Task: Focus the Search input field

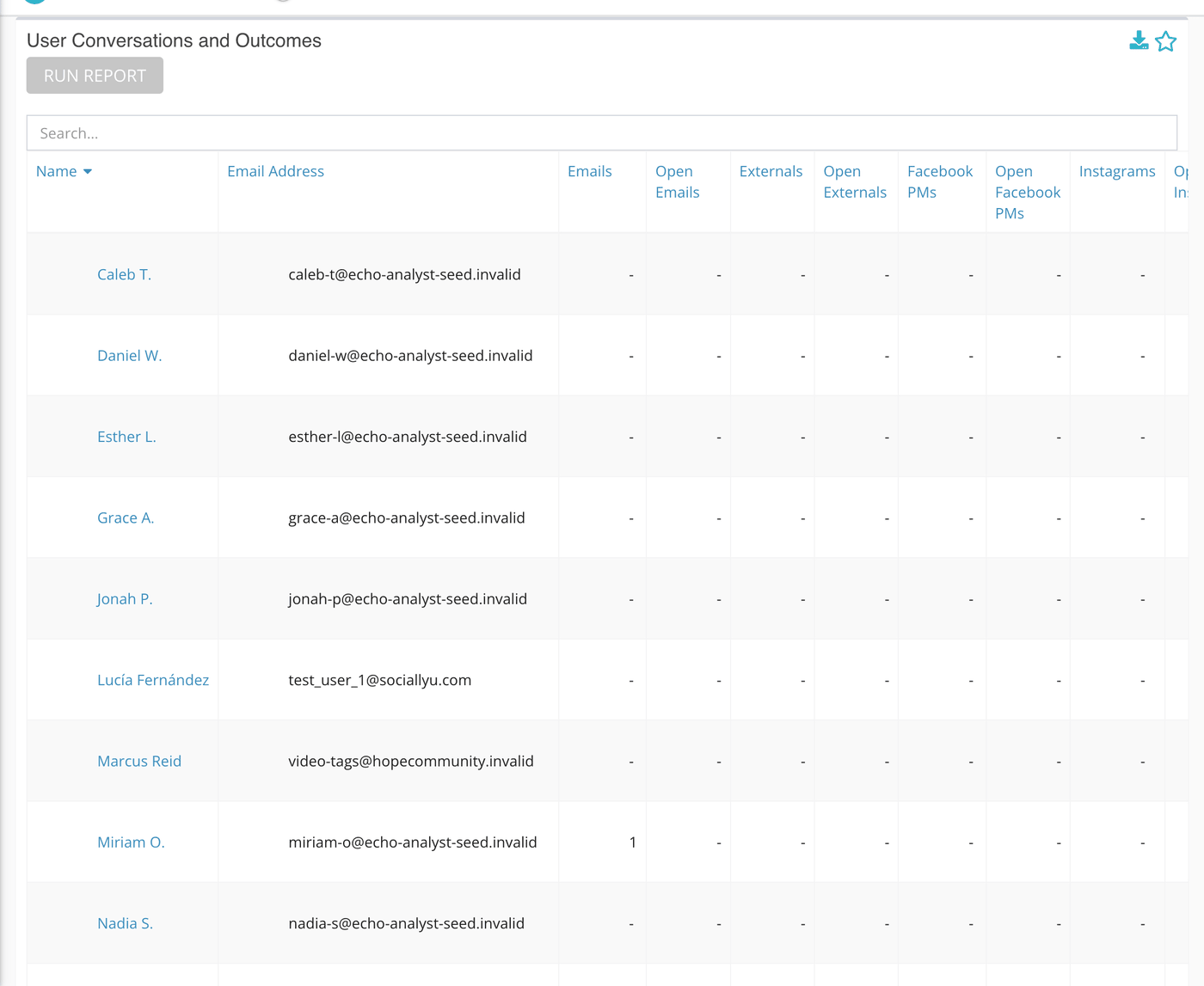Action: click(x=602, y=133)
